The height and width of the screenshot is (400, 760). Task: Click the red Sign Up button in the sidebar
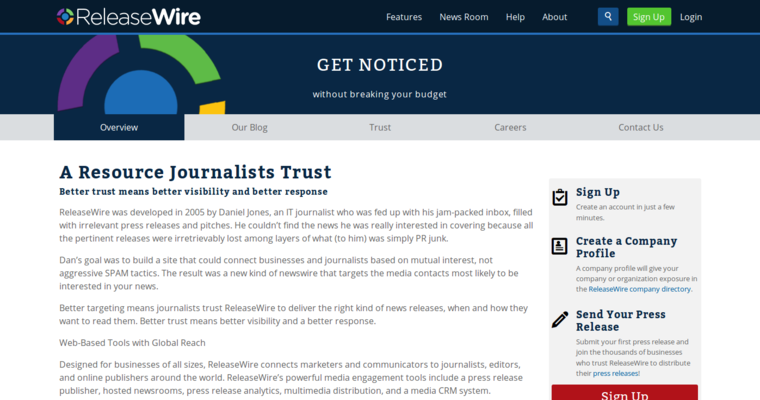point(624,393)
